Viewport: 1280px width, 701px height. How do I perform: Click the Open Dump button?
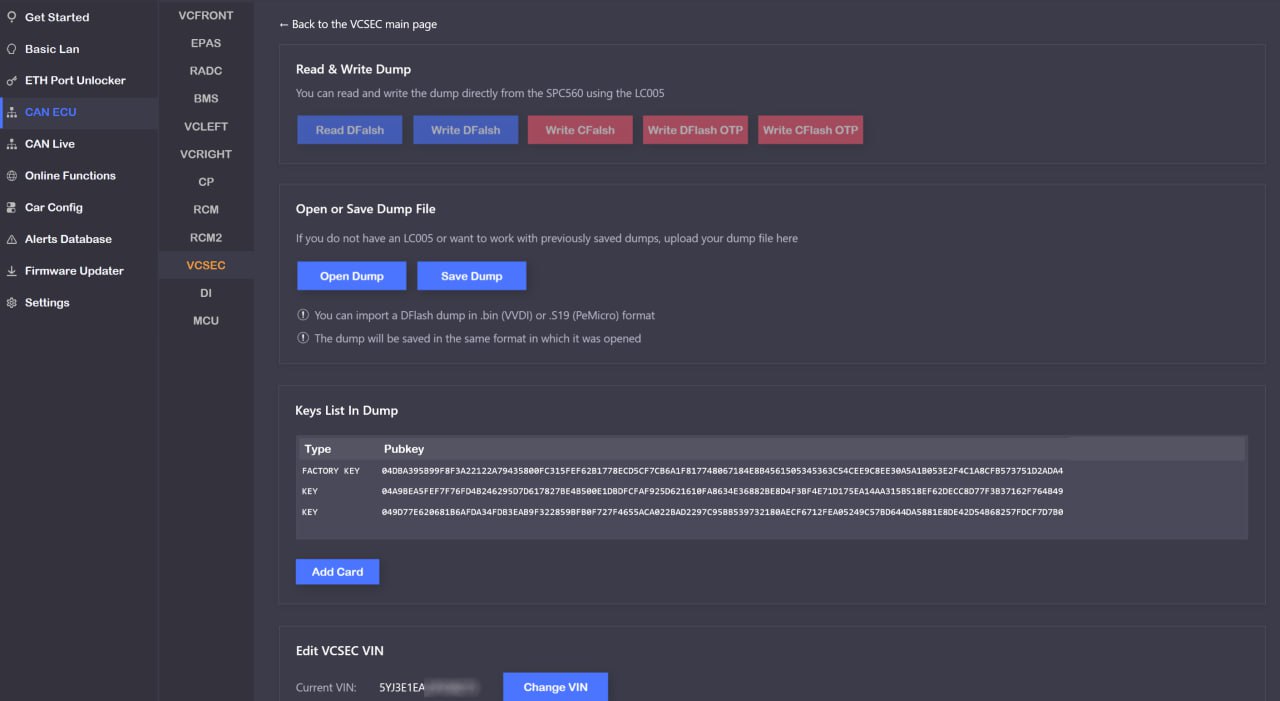351,276
